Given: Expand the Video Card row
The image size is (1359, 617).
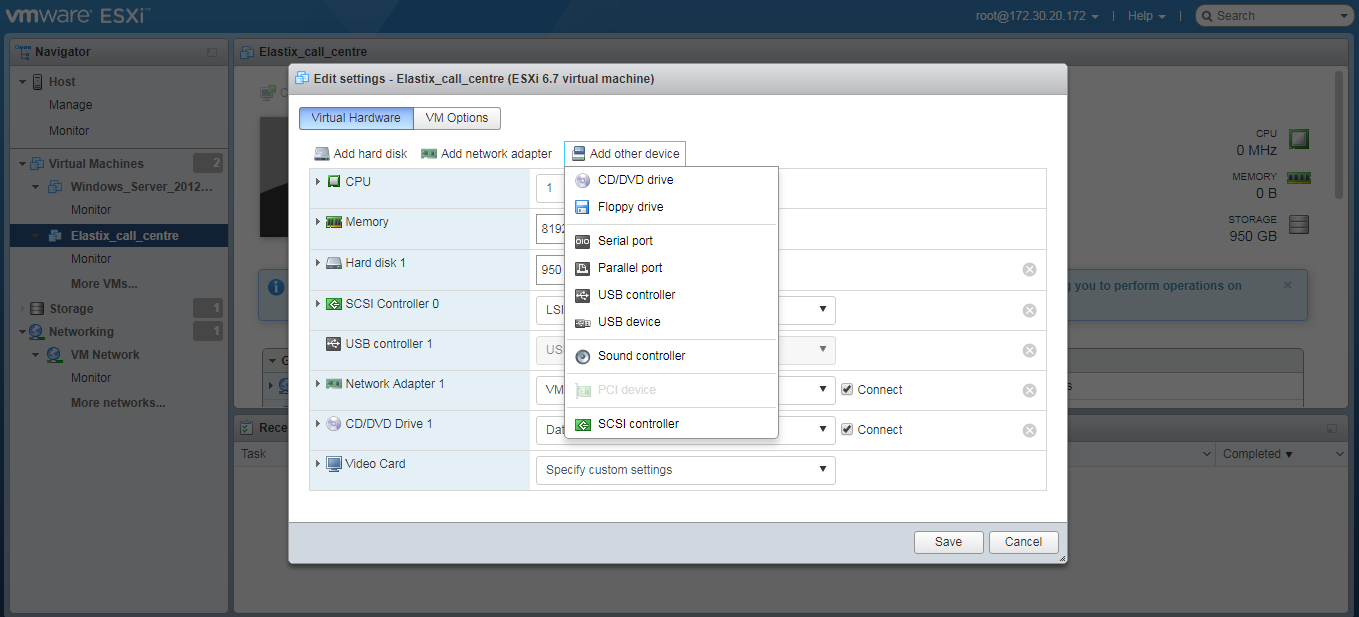Looking at the screenshot, I should [x=318, y=464].
